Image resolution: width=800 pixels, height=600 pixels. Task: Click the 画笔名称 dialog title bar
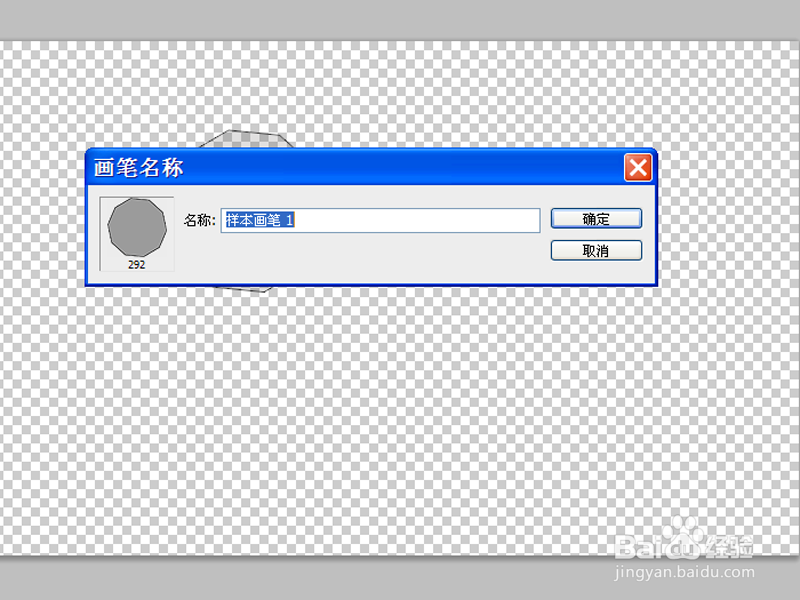coord(371,167)
